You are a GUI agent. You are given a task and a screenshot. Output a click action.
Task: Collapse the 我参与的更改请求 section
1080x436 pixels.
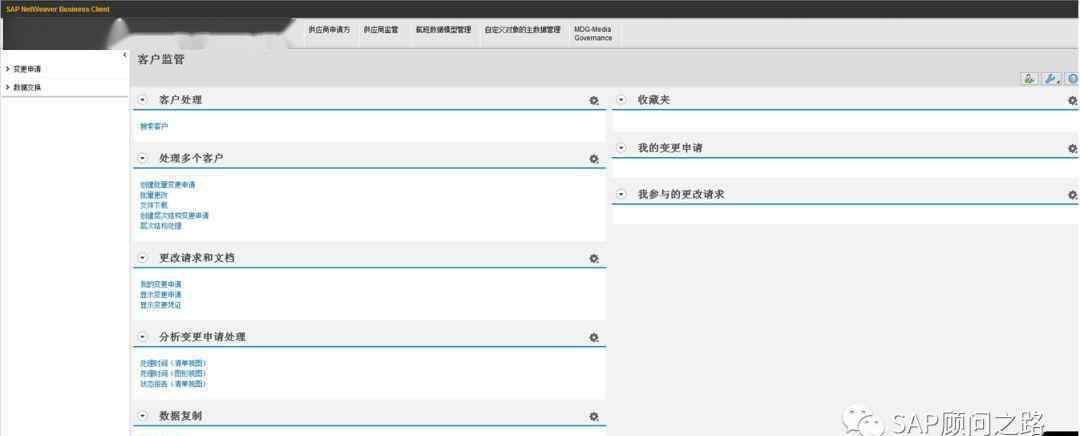point(621,195)
